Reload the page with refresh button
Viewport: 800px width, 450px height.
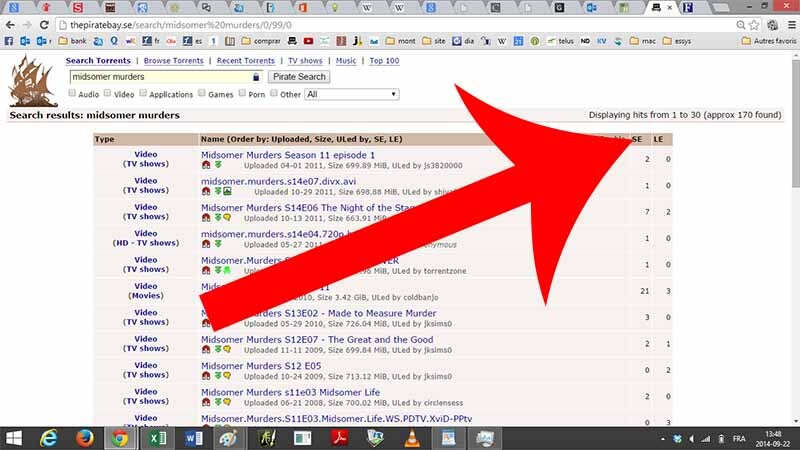(x=44, y=25)
